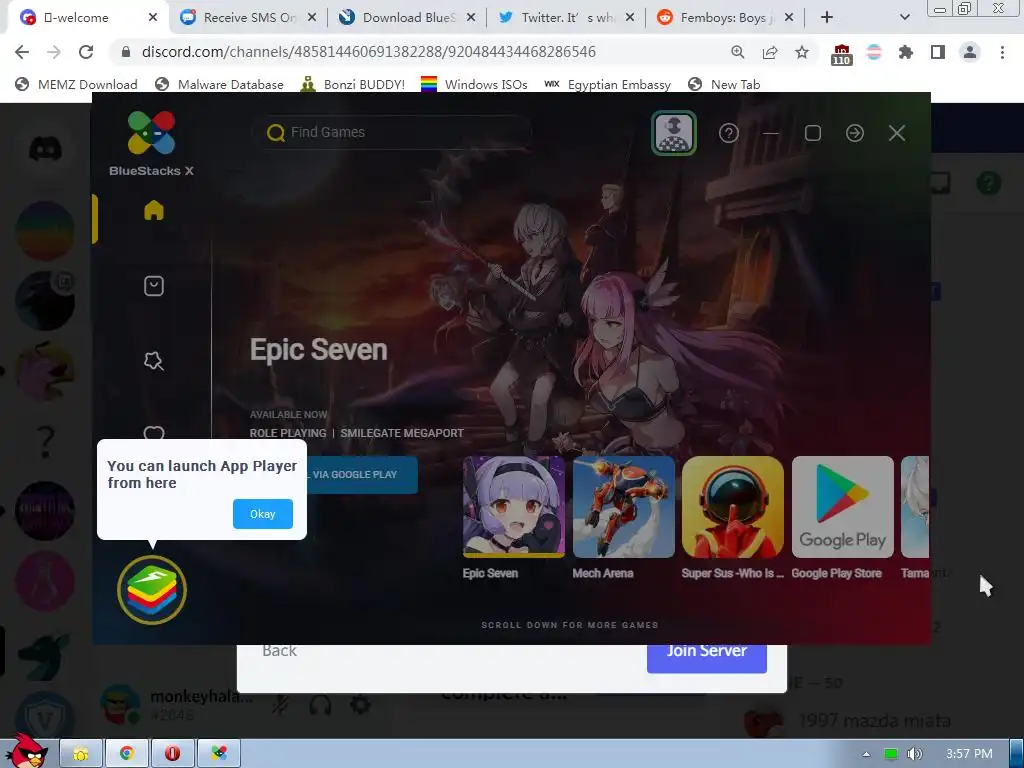Select the Epic Seven game thumbnail
Viewport: 1024px width, 768px height.
pyautogui.click(x=514, y=507)
